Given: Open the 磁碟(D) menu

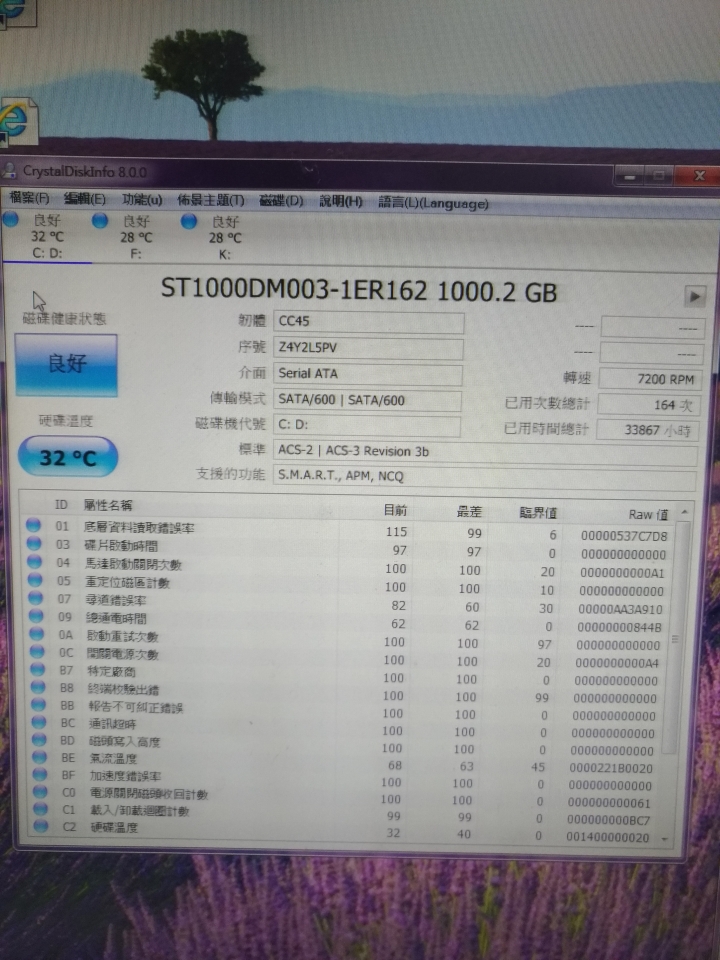Looking at the screenshot, I should click(281, 201).
